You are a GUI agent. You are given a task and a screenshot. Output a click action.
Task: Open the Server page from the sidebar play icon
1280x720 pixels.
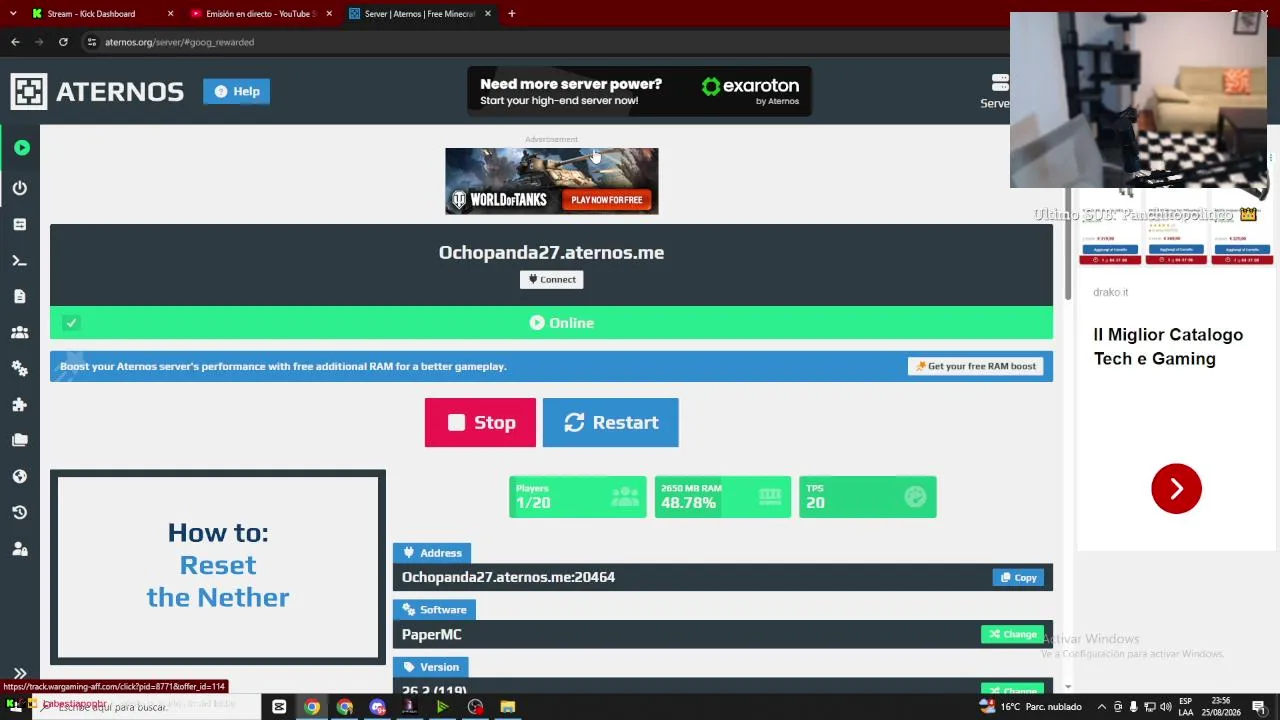21,148
